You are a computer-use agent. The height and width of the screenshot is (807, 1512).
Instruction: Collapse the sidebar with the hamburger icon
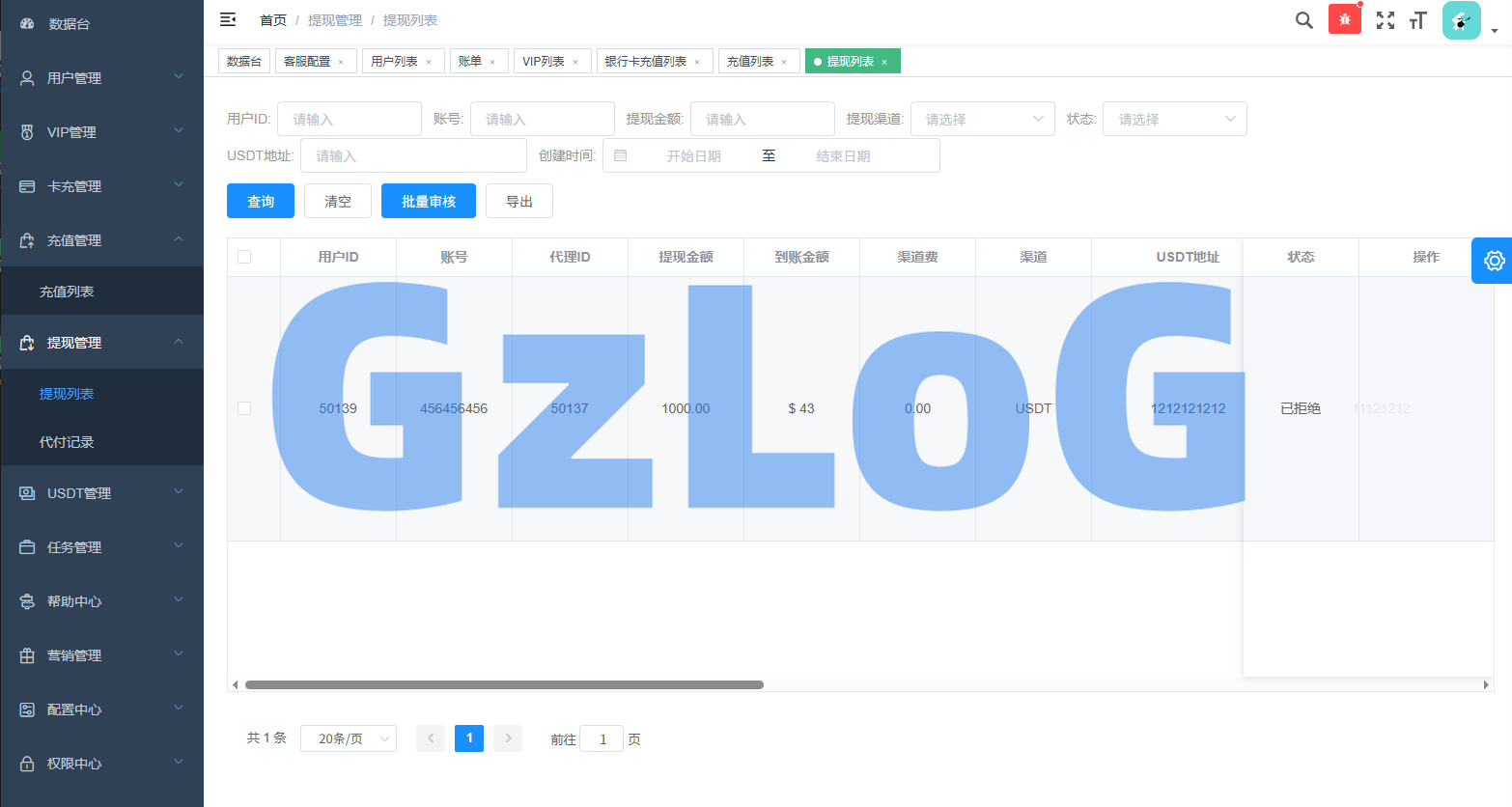(228, 19)
